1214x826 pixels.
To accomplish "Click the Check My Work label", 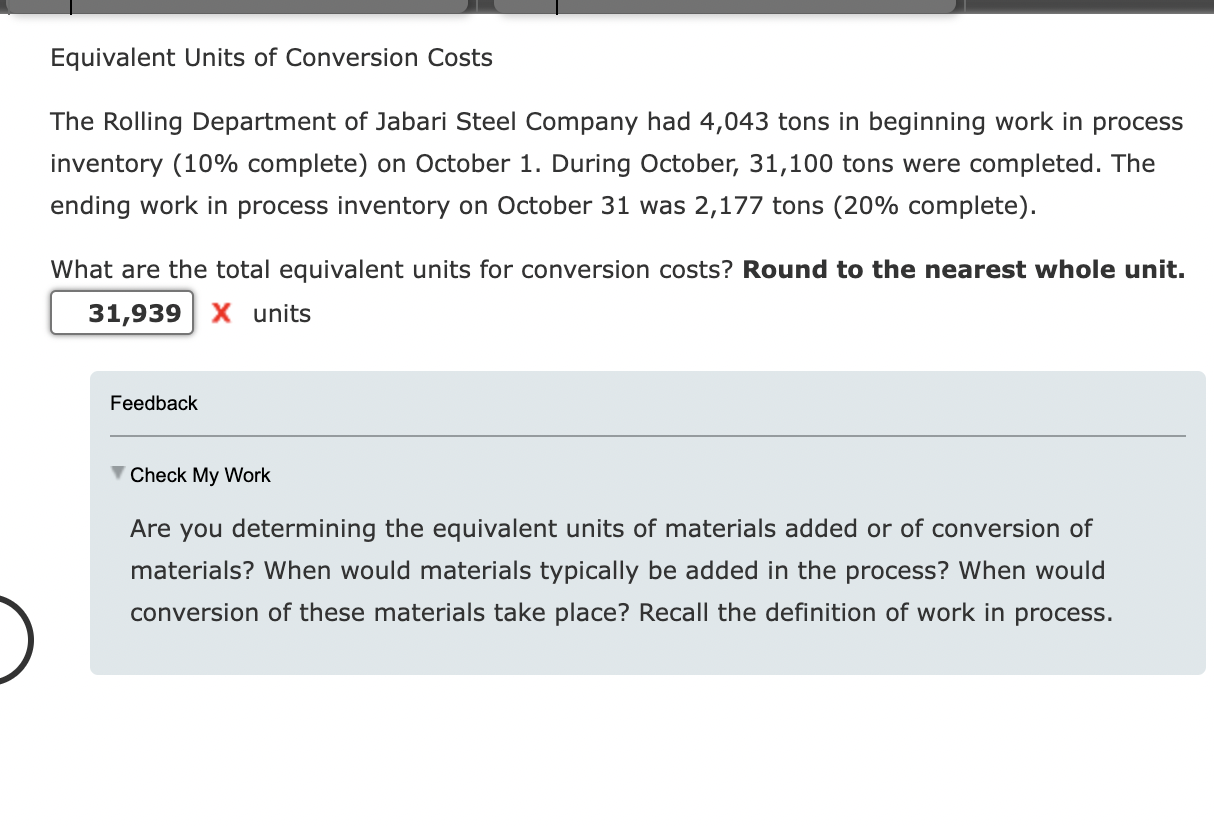I will coord(199,475).
